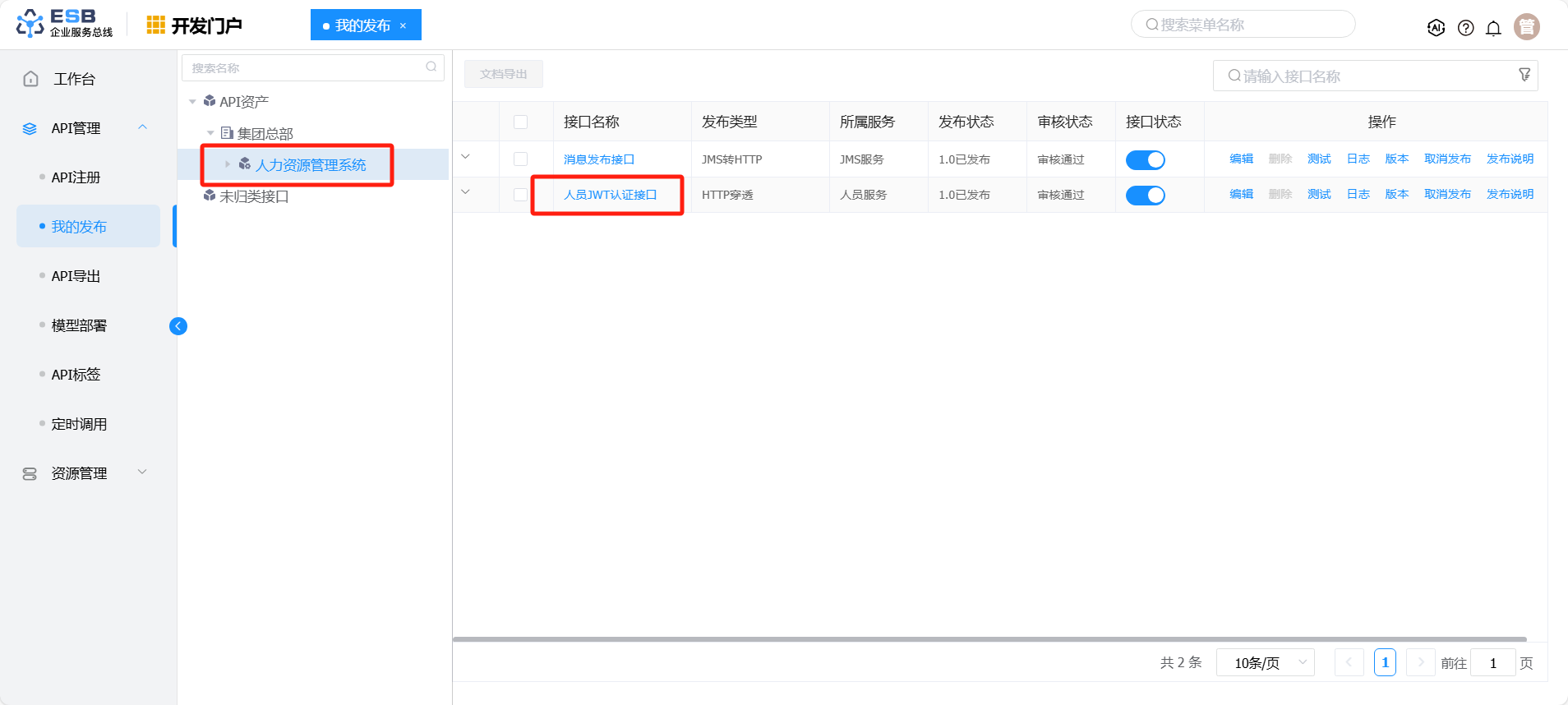Select 未归类接口 in the tree
1568x705 pixels.
[x=254, y=196]
